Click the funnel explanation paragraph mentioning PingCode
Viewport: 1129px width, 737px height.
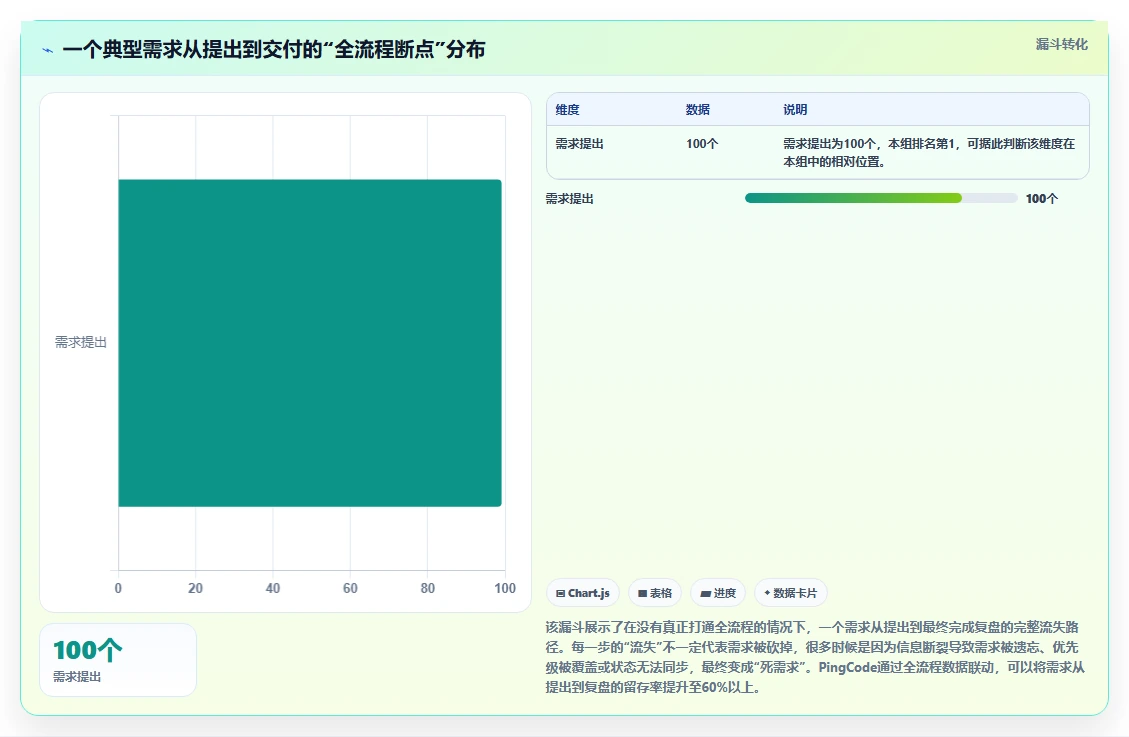tap(815, 657)
